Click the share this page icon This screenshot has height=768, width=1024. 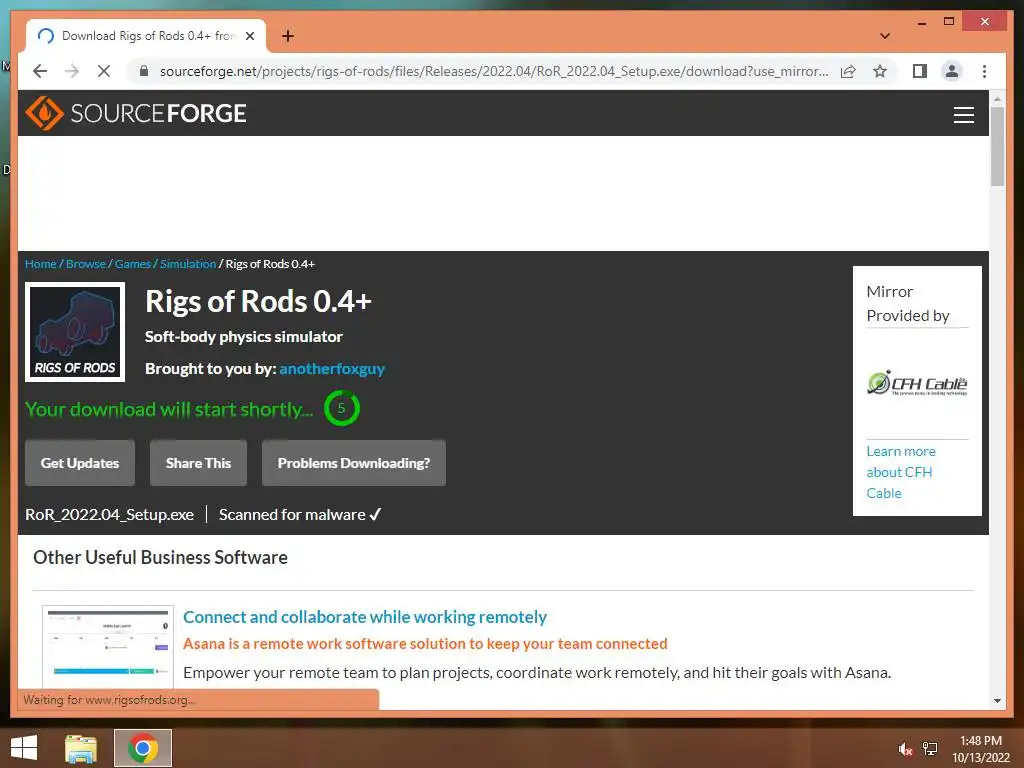[848, 71]
